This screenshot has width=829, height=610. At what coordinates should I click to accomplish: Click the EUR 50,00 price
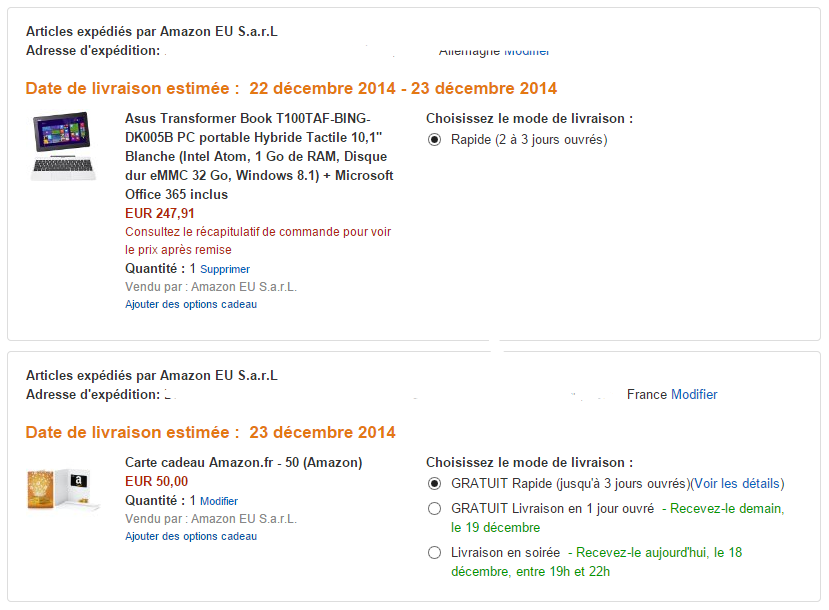(156, 482)
